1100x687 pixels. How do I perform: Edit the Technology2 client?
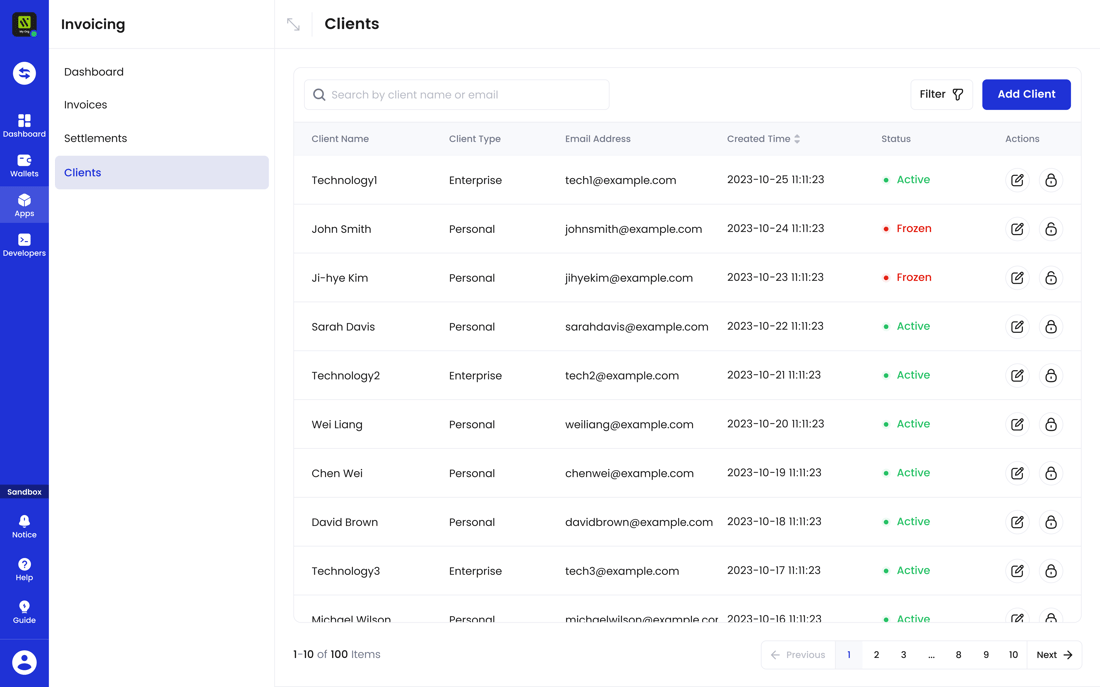pos(1017,375)
